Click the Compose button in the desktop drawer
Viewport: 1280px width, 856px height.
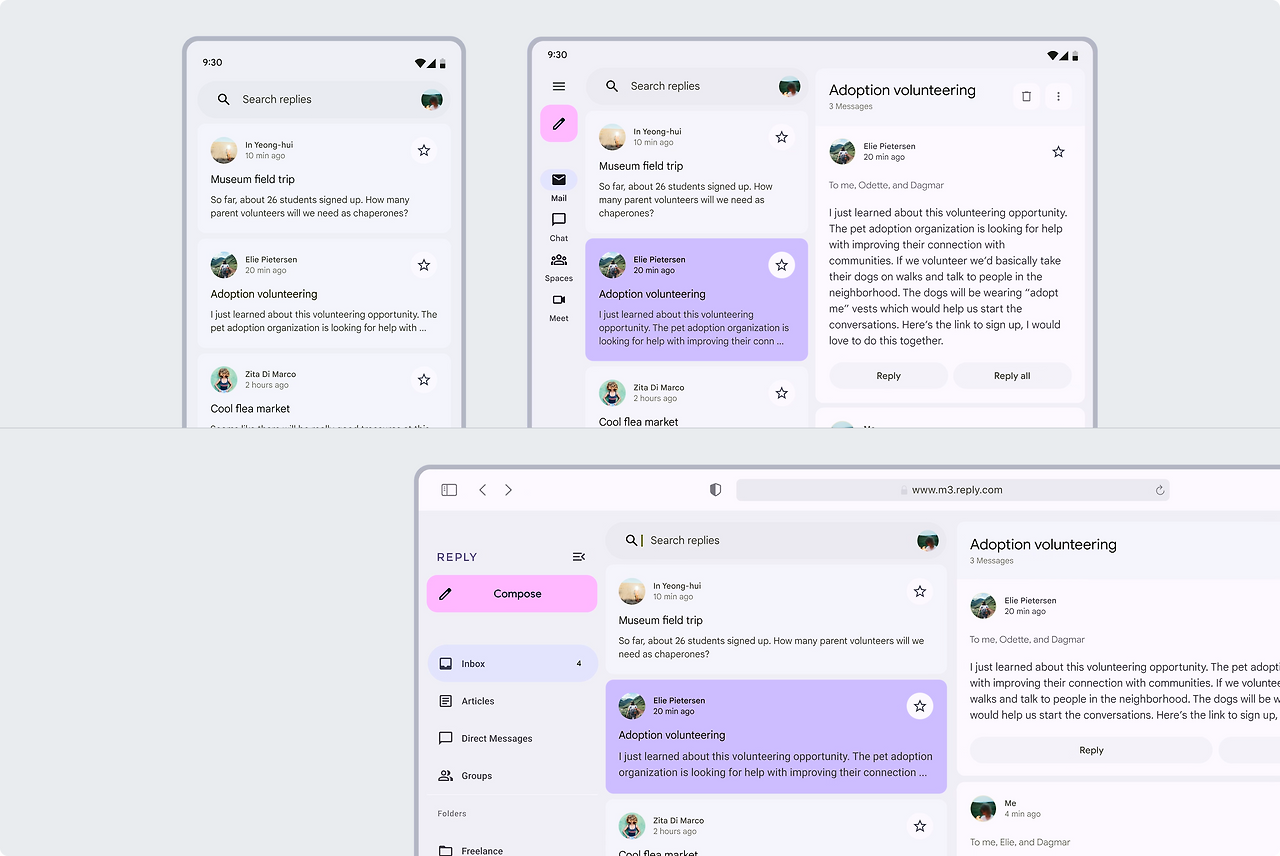point(512,594)
